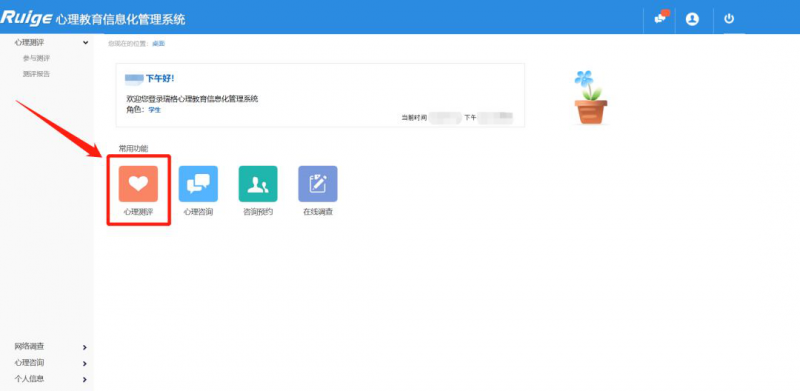The image size is (800, 391).
Task: Open messages icon with red badge
Action: [x=661, y=18]
